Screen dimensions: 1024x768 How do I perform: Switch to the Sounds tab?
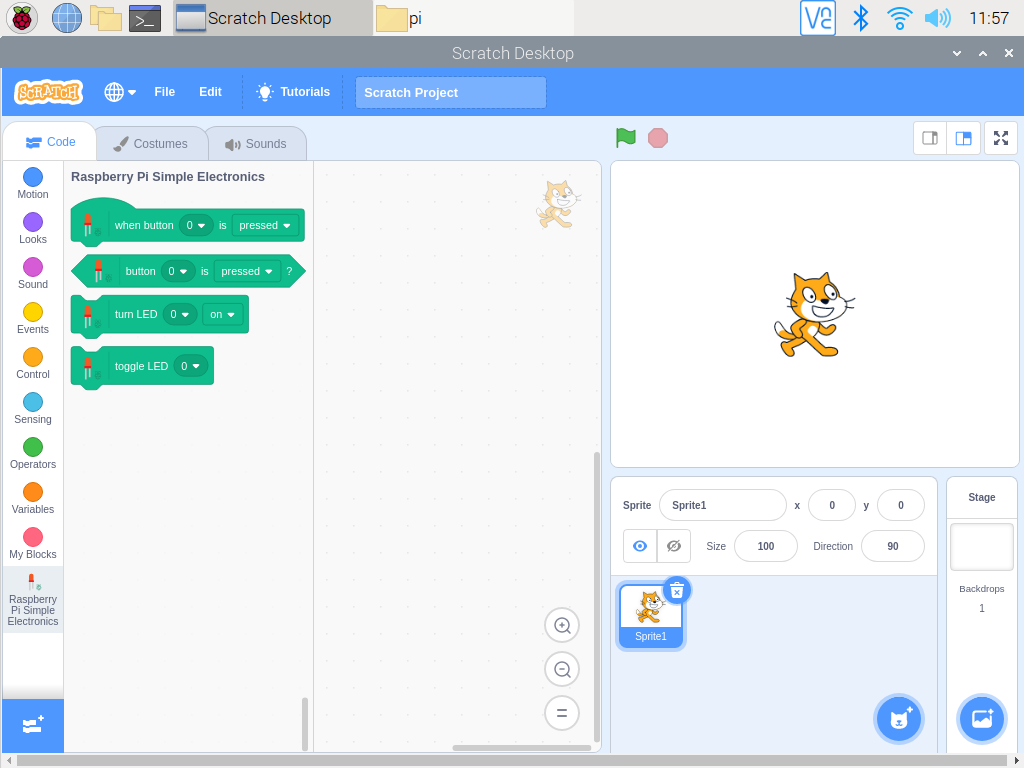pos(256,144)
